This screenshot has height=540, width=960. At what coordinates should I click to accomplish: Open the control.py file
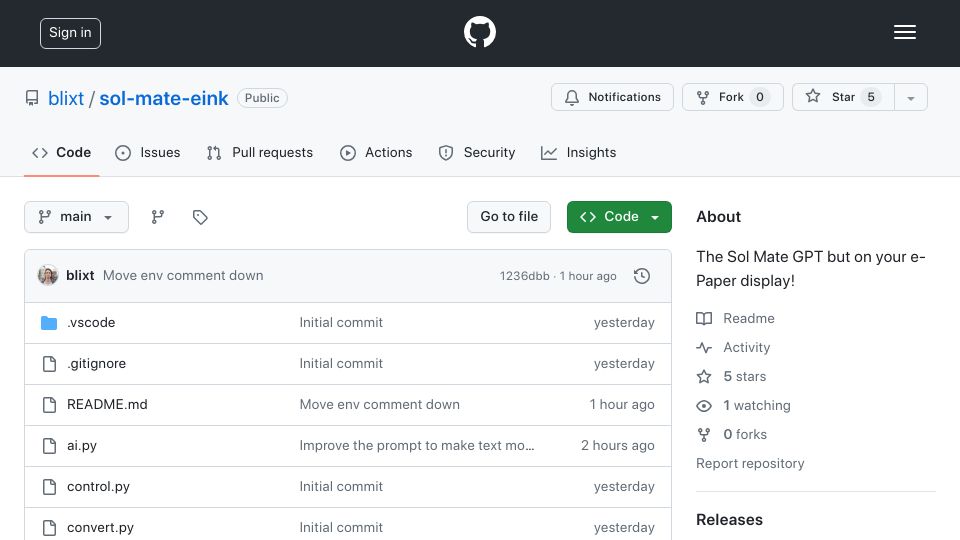(x=99, y=487)
